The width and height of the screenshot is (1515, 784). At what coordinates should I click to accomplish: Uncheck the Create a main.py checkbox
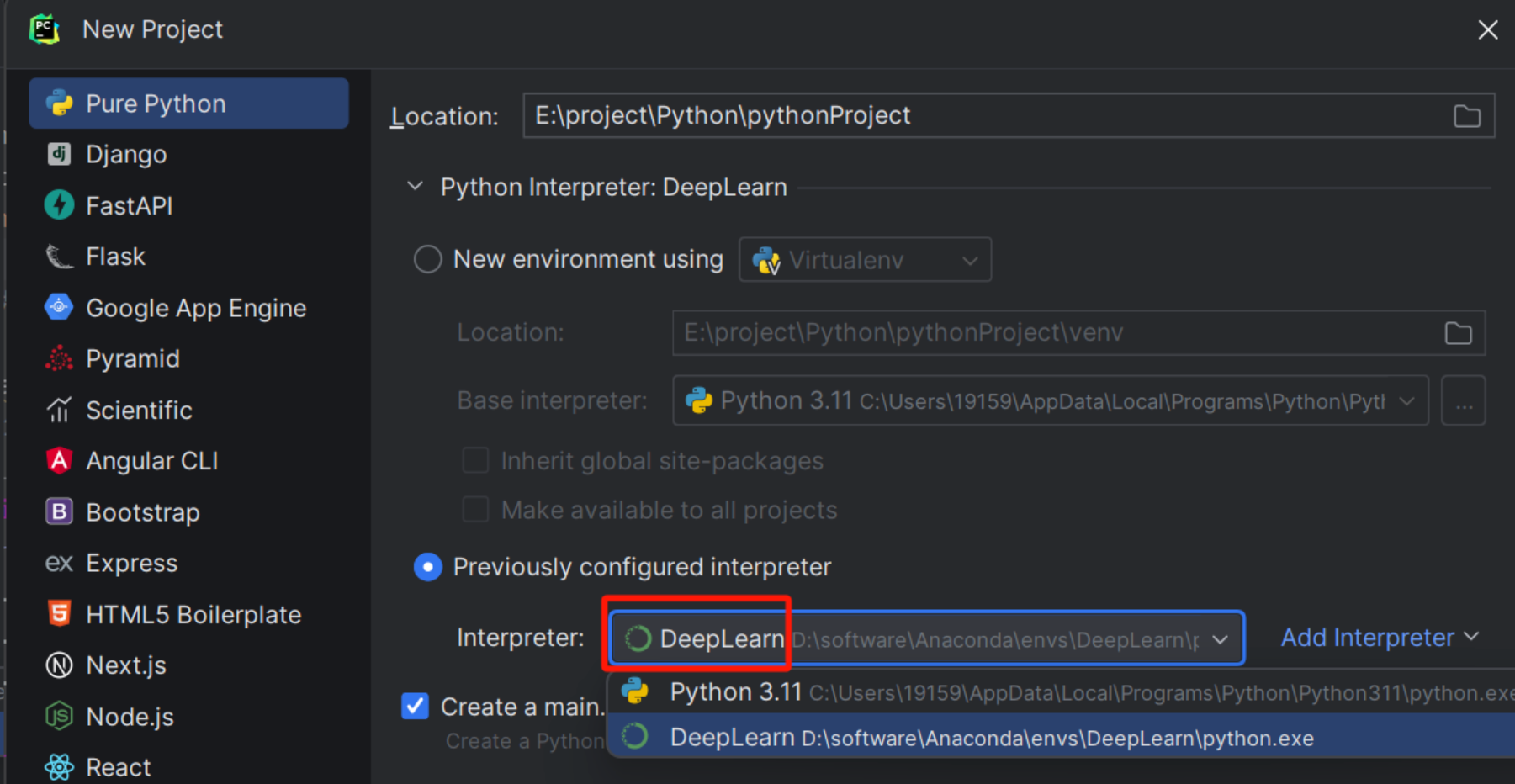(416, 706)
